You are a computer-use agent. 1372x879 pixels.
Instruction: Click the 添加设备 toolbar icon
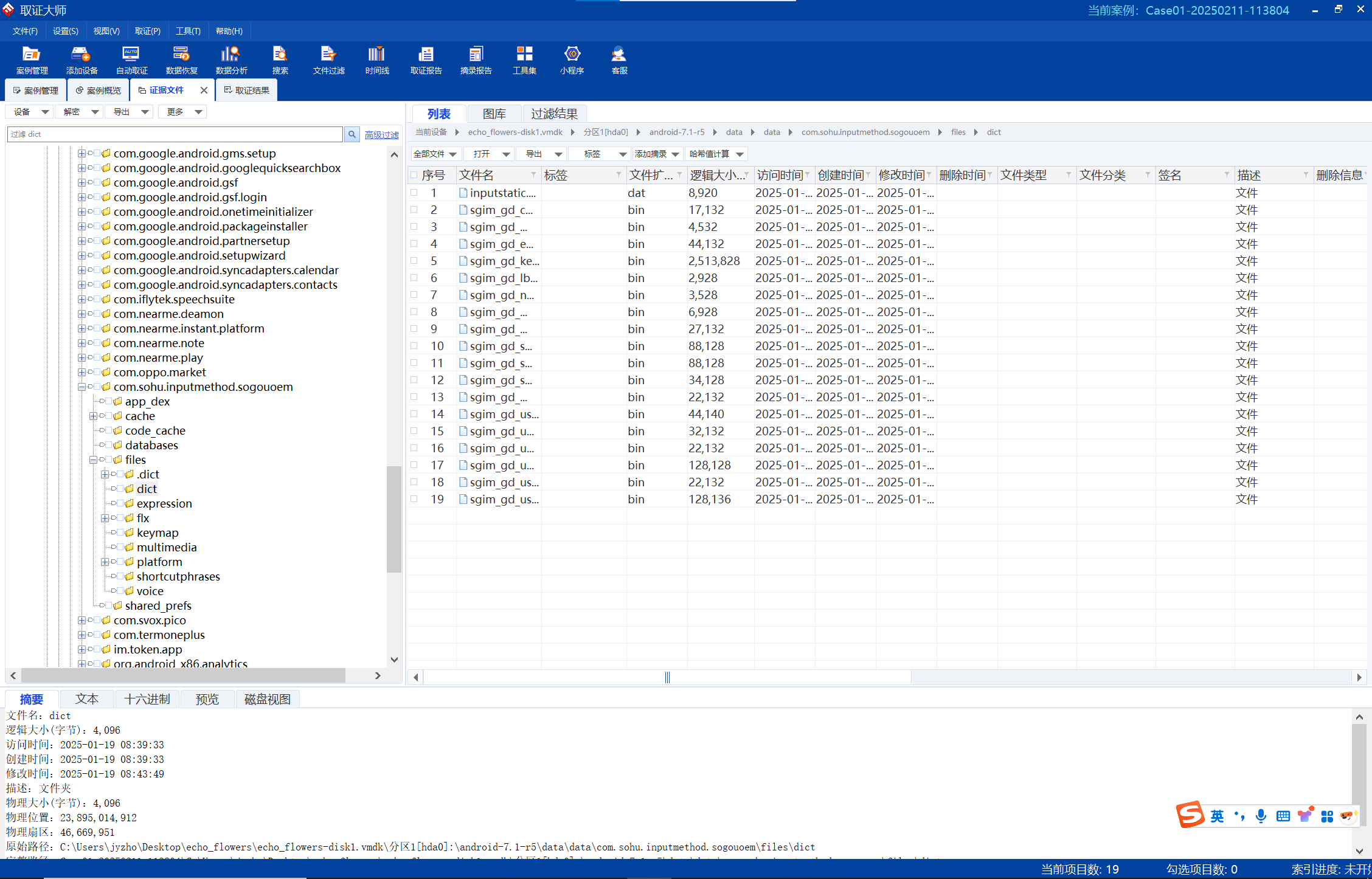point(81,60)
